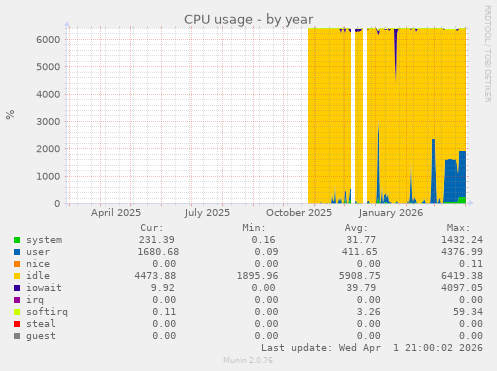Click the 'Max:' column header
The image size is (497, 371).
pyautogui.click(x=458, y=228)
